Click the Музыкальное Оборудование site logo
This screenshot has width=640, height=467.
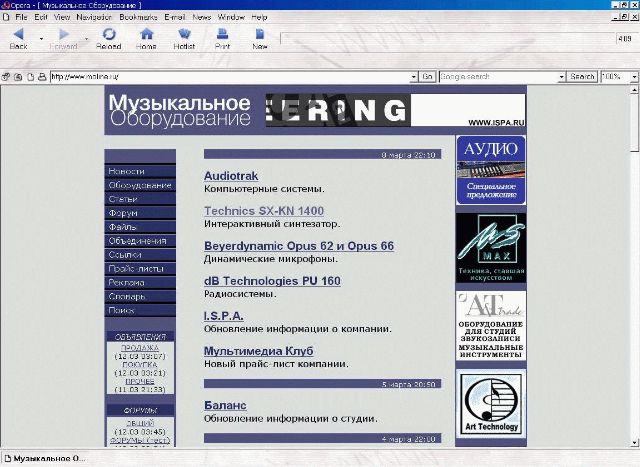tap(180, 111)
